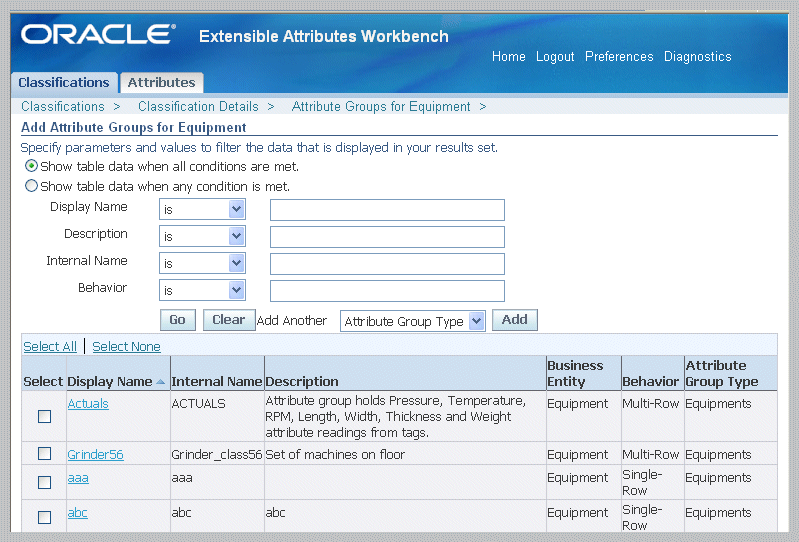Click the Select None link
The width and height of the screenshot is (799, 542).
point(126,346)
